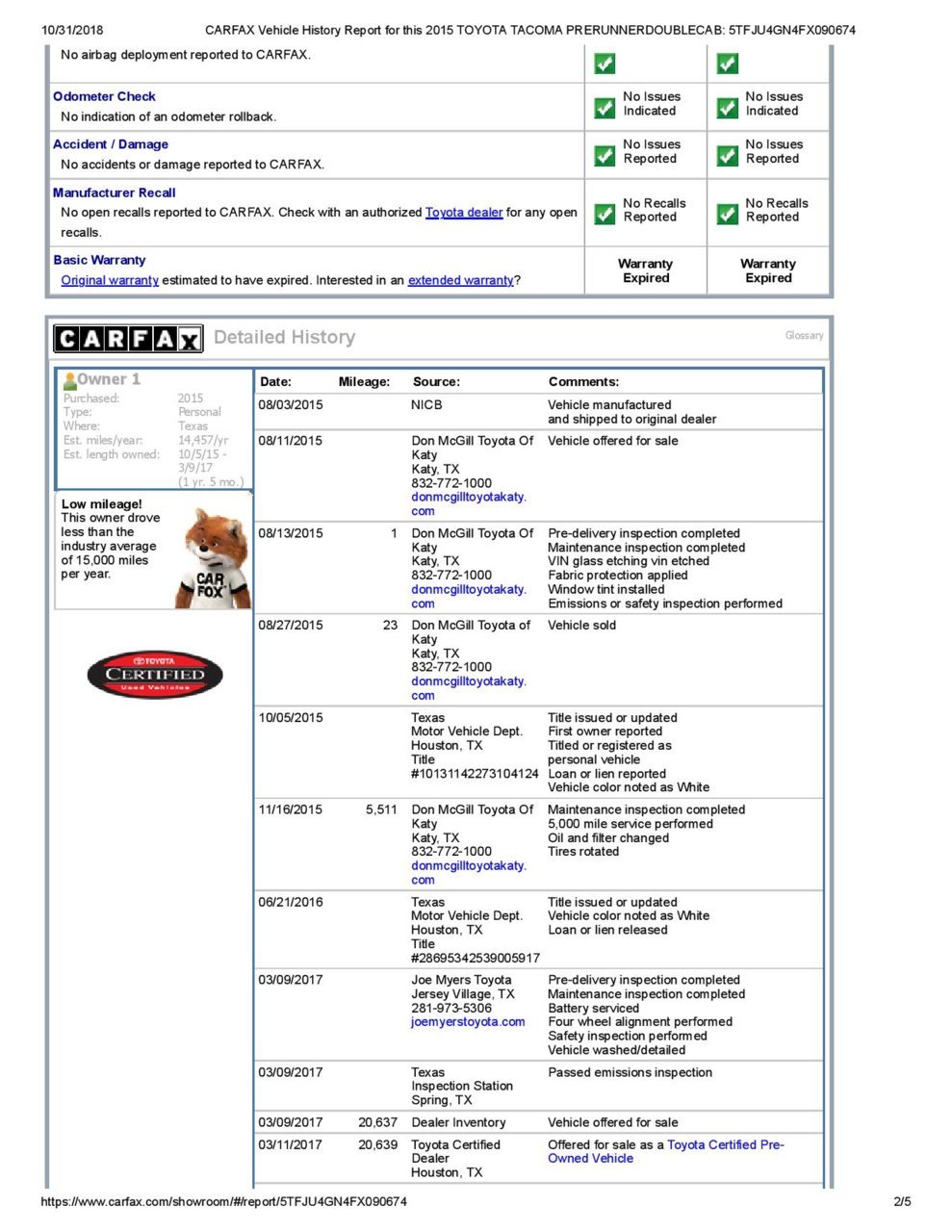Open donmcgilltoyotakaty.com link in 08/13/2015 row

coord(469,597)
